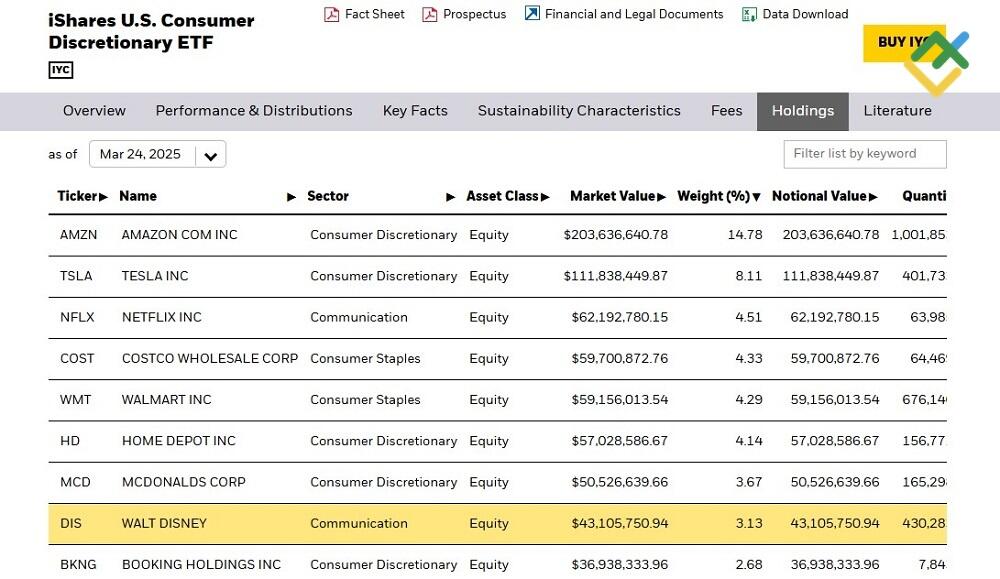Click Netflix weight value 4.51
Image resolution: width=1000 pixels, height=579 pixels.
tap(749, 317)
